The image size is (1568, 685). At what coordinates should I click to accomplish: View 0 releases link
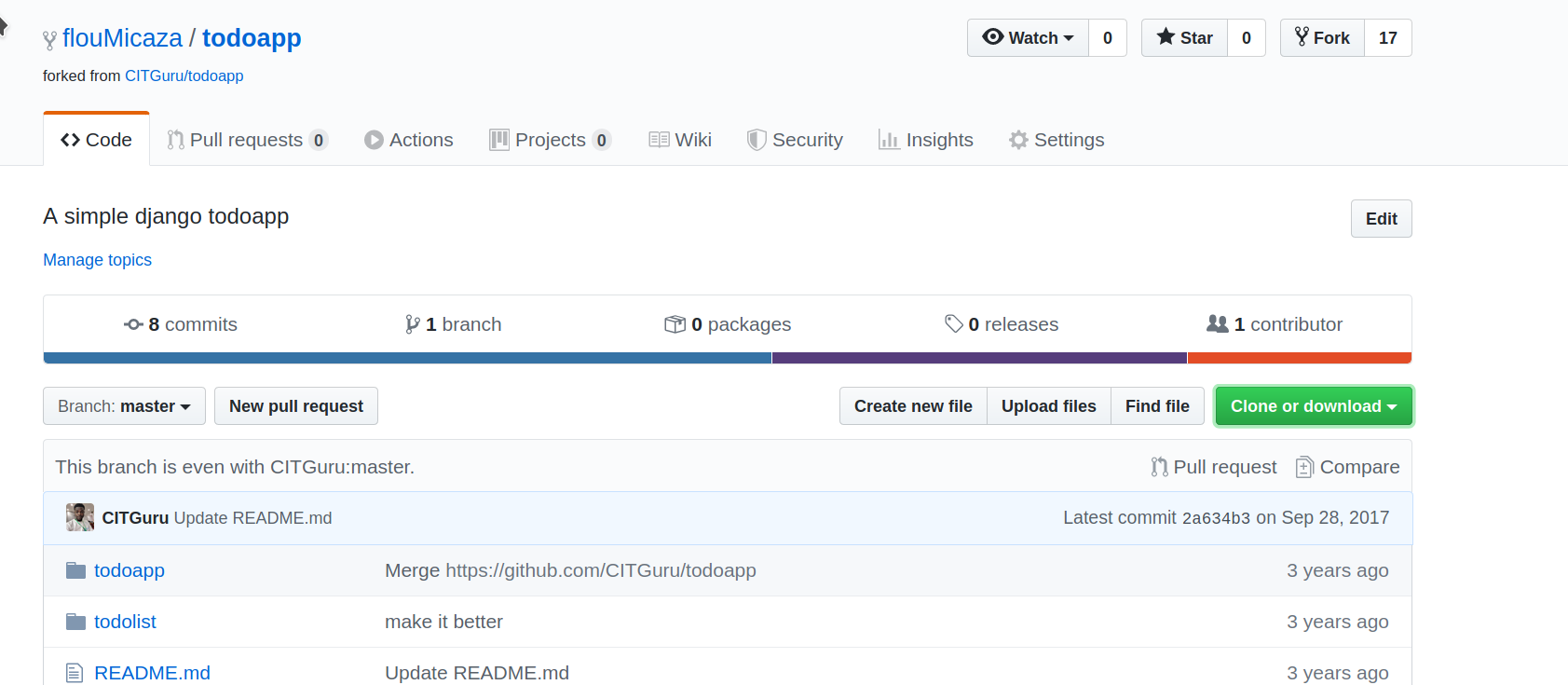coord(1002,324)
